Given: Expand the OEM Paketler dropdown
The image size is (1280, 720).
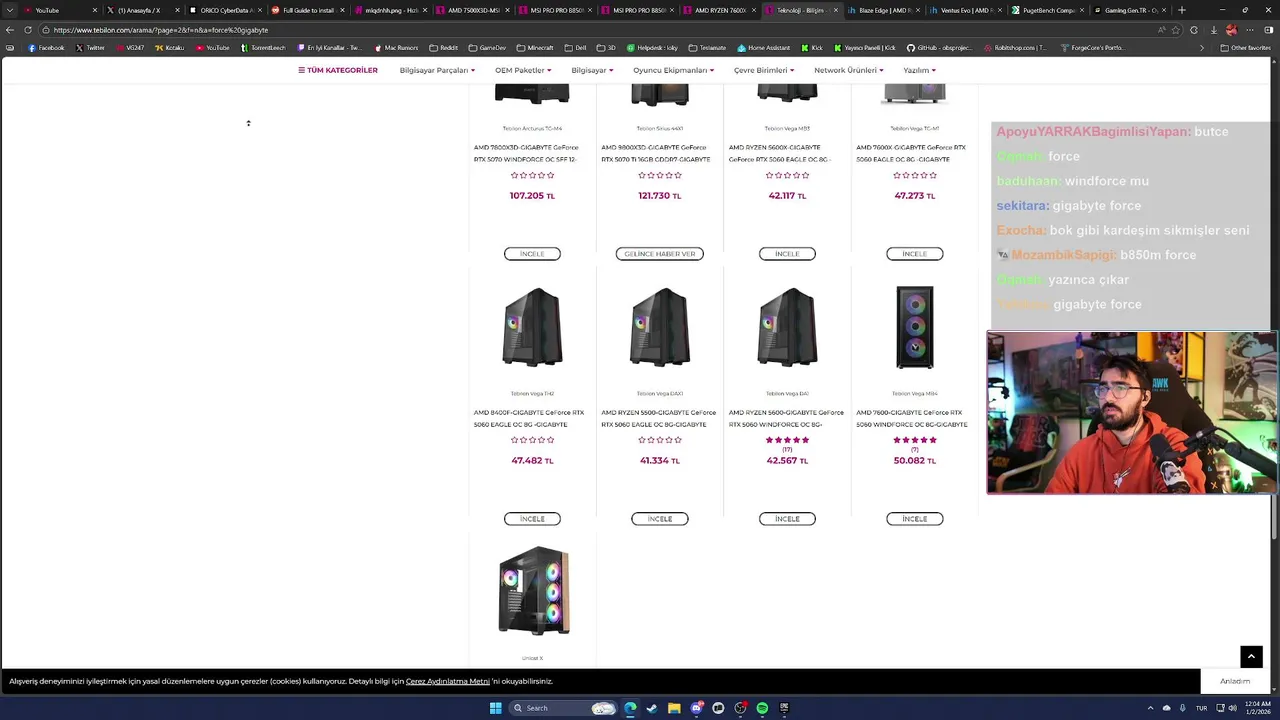Looking at the screenshot, I should (x=523, y=70).
